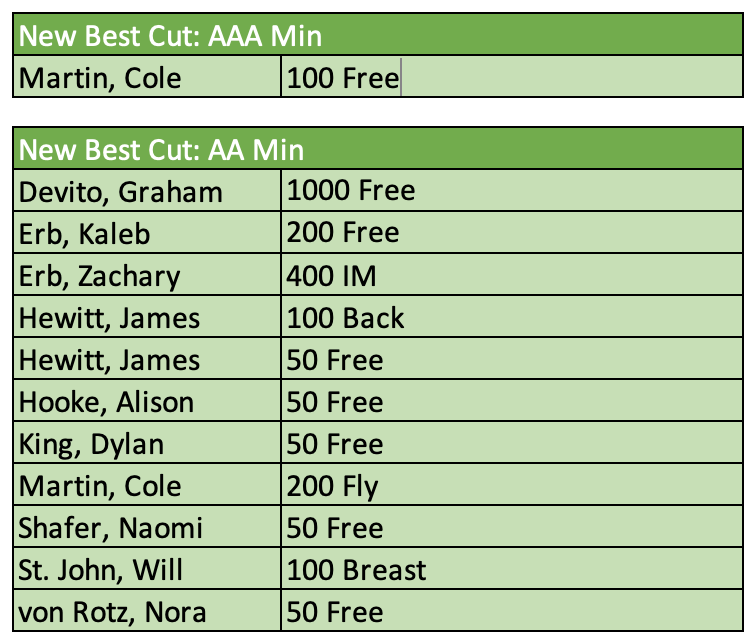Click the "New Best Cut: AA Min" header
The image size is (754, 642).
pos(162,150)
